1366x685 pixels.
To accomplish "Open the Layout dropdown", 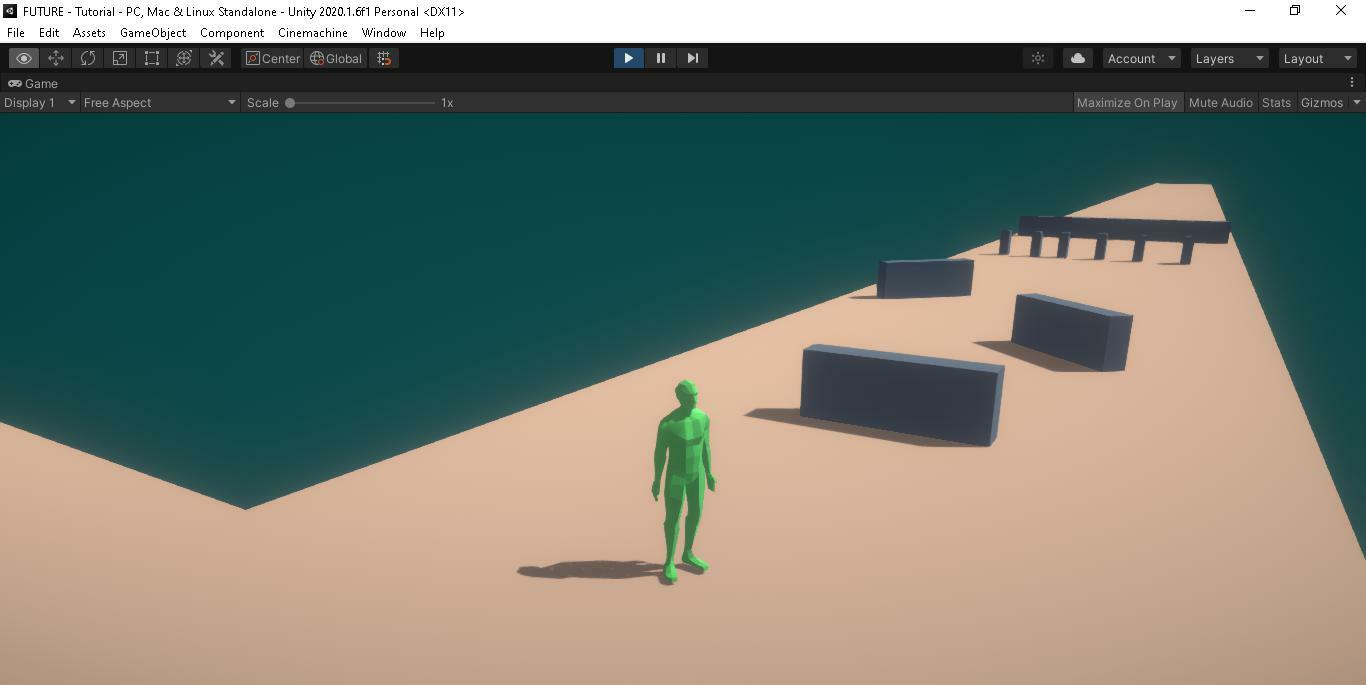I will pyautogui.click(x=1317, y=58).
